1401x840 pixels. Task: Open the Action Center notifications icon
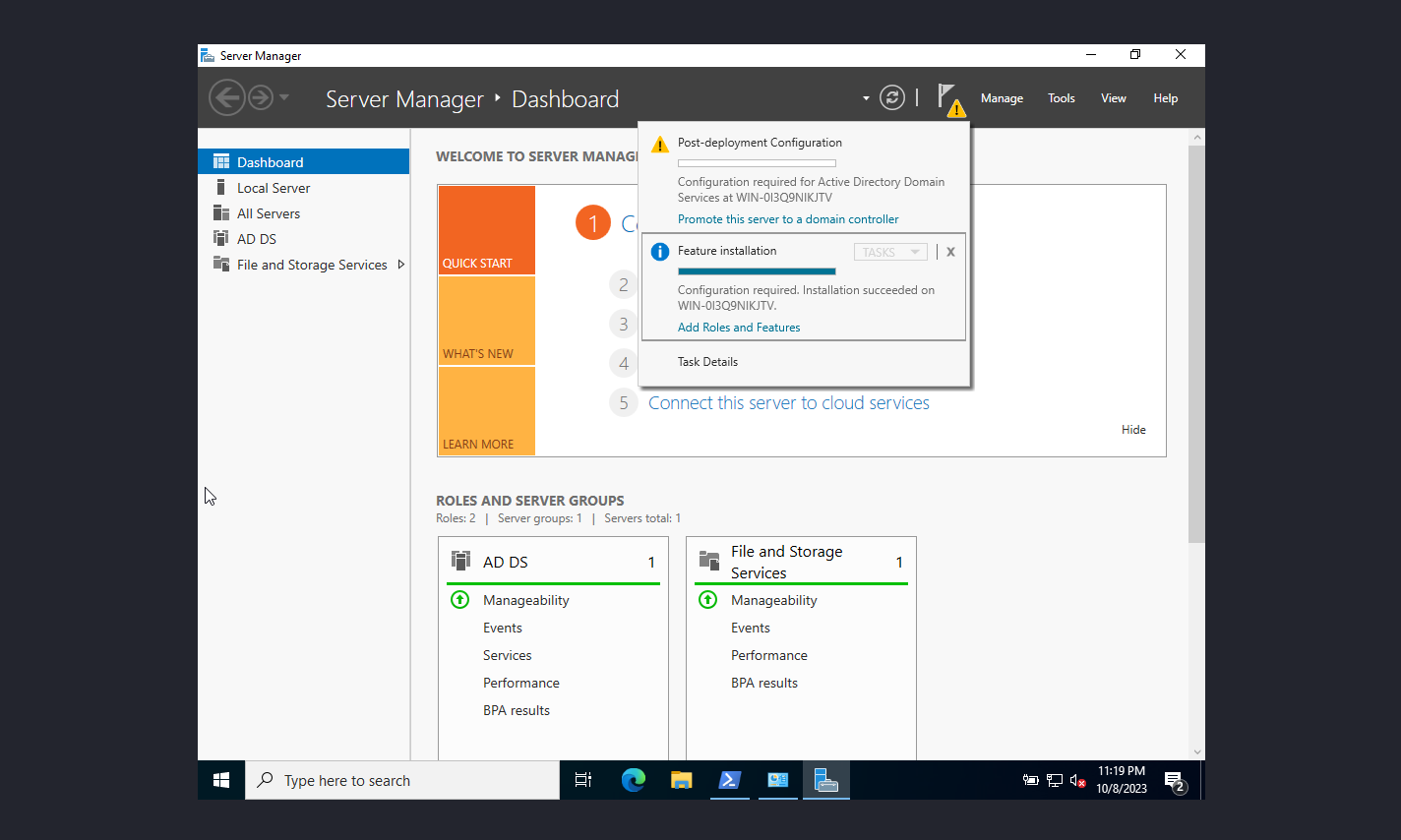coord(1175,781)
